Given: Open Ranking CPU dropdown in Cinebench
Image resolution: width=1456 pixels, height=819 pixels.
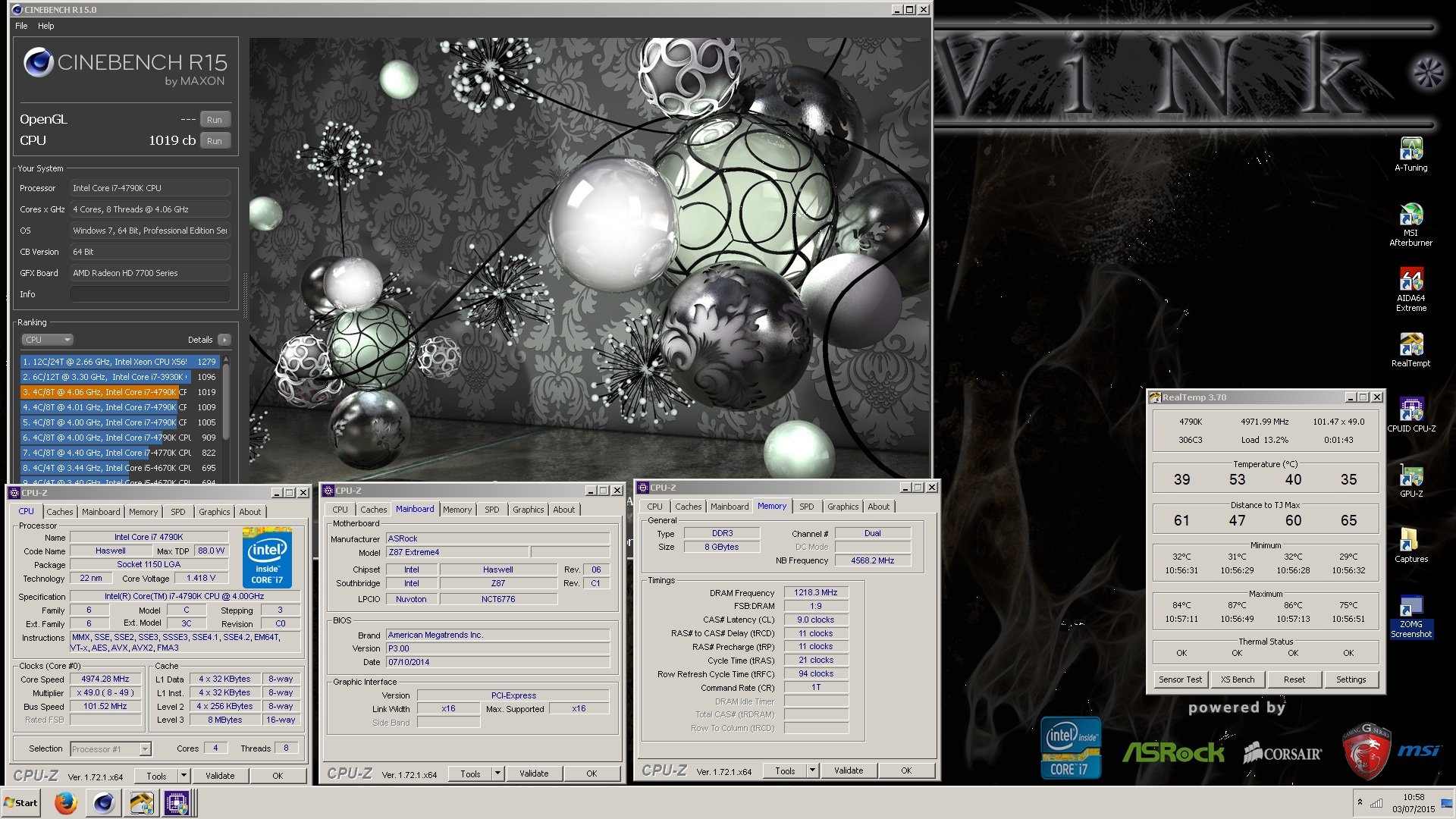Looking at the screenshot, I should pos(47,340).
